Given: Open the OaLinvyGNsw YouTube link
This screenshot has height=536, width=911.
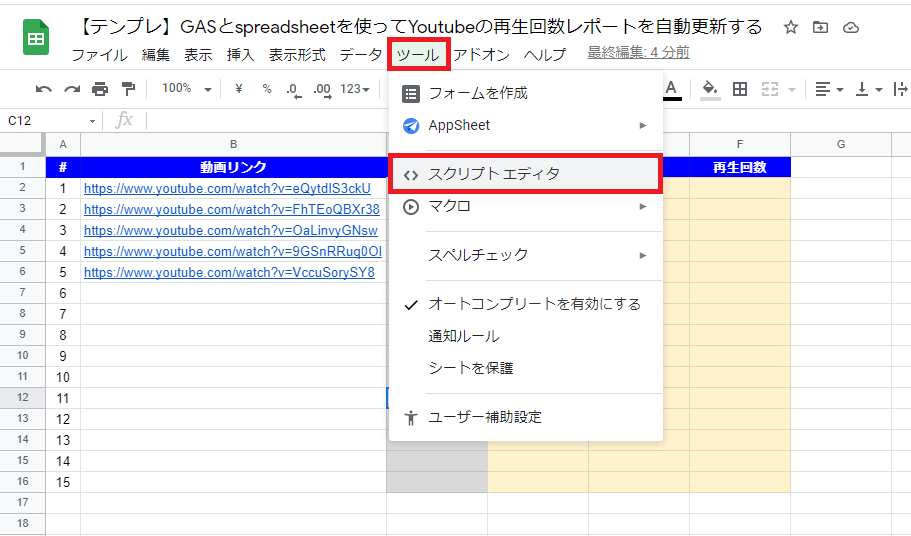Looking at the screenshot, I should coord(231,231).
